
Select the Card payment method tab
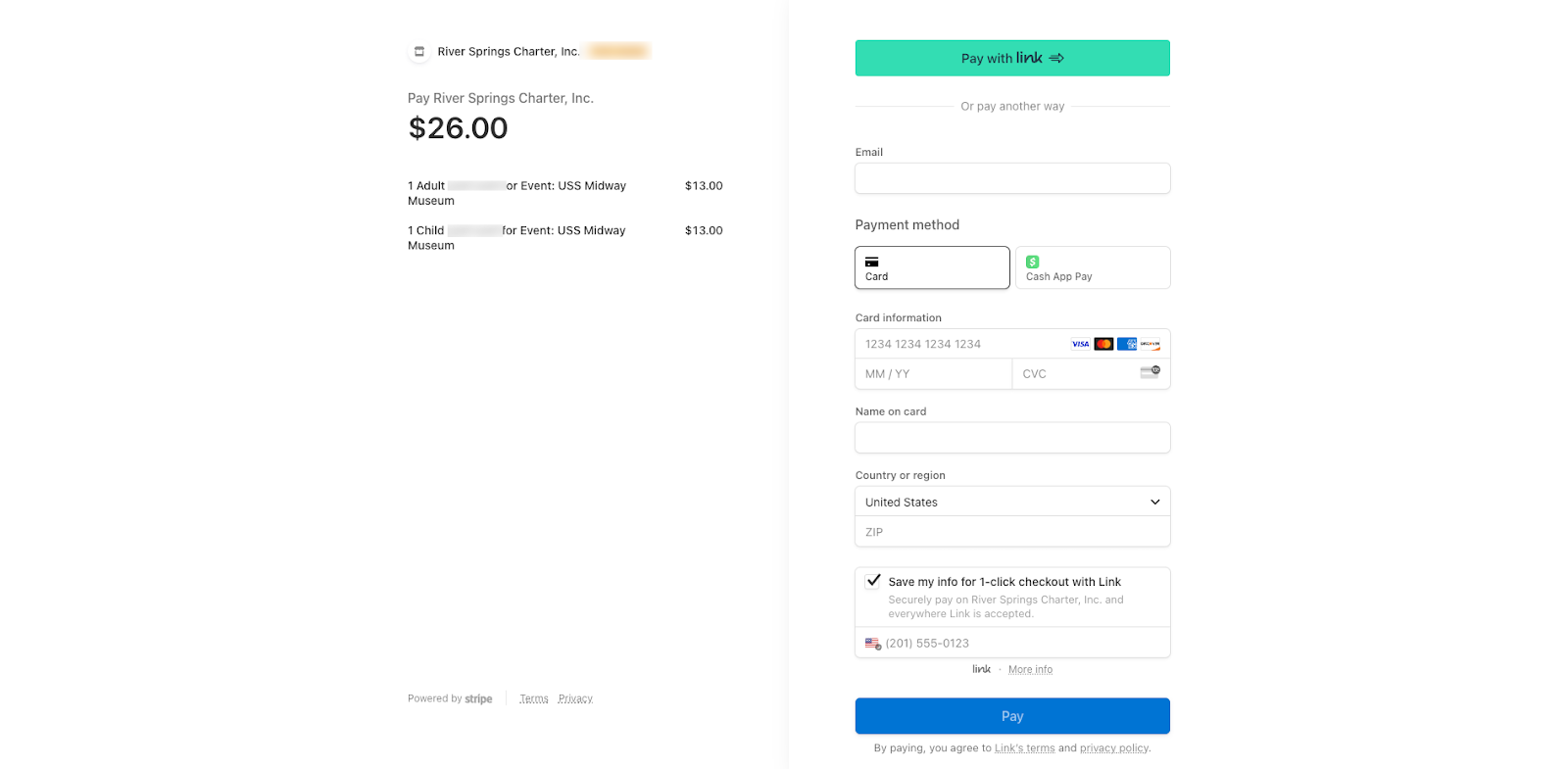[x=932, y=267]
